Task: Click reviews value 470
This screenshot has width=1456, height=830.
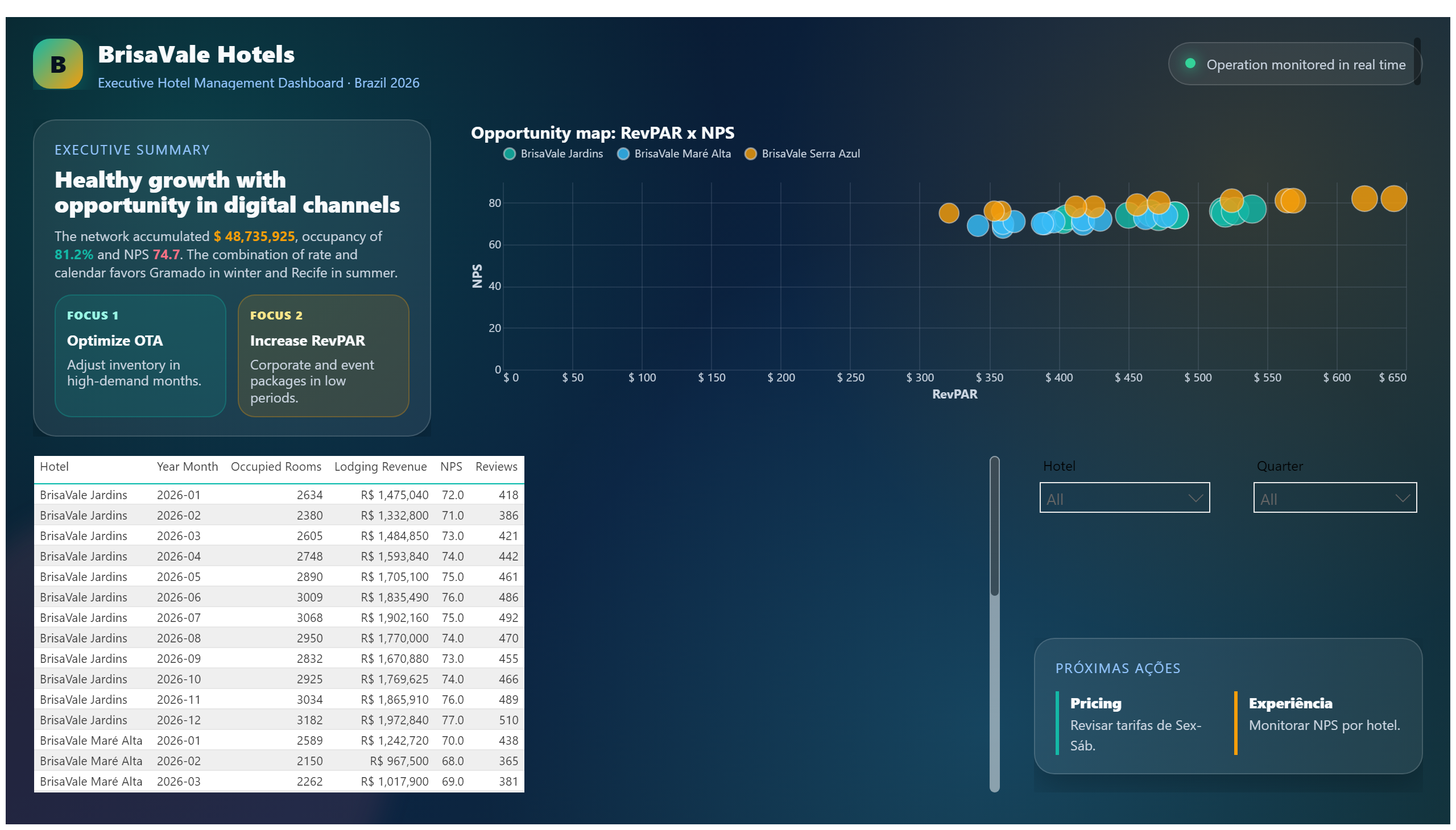Action: [x=508, y=638]
